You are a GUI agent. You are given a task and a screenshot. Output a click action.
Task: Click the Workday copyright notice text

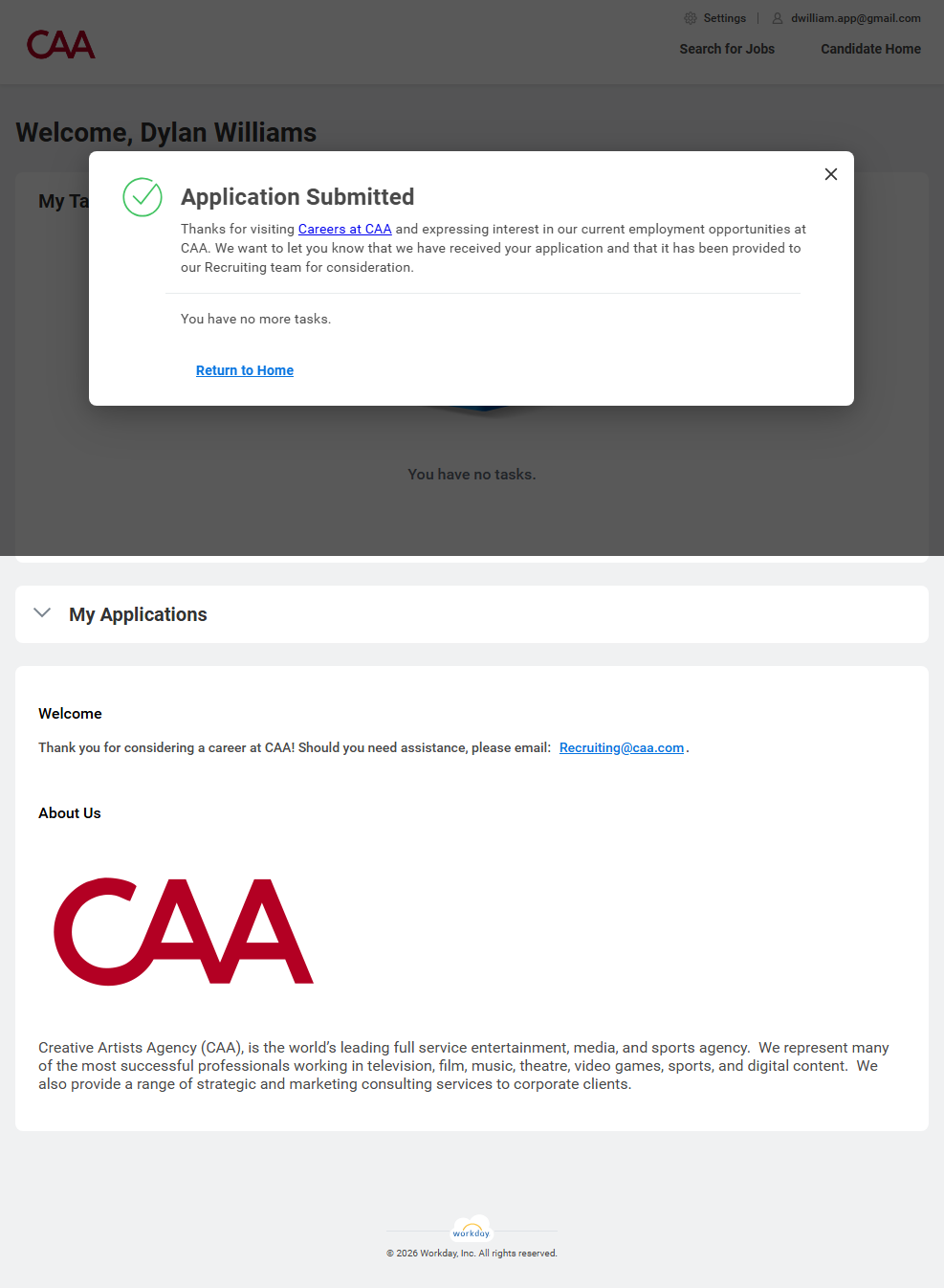pyautogui.click(x=472, y=1254)
